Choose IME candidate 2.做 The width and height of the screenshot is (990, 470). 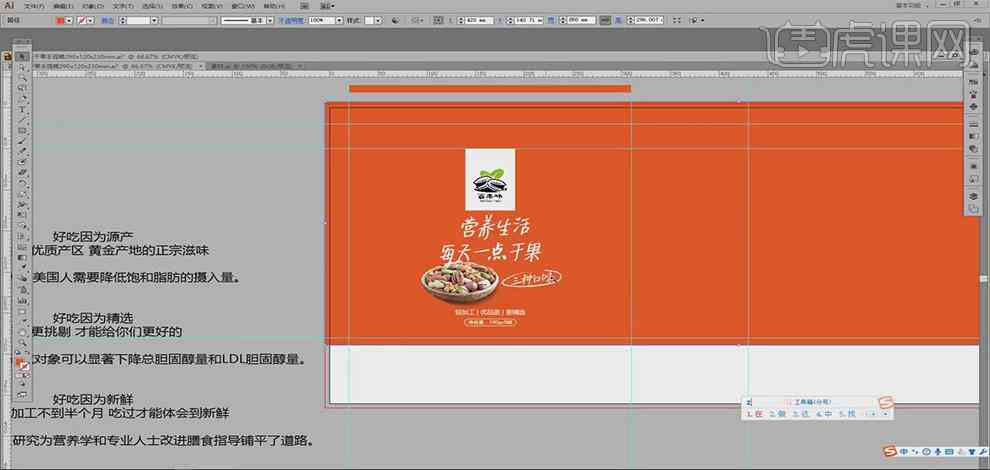click(x=777, y=414)
